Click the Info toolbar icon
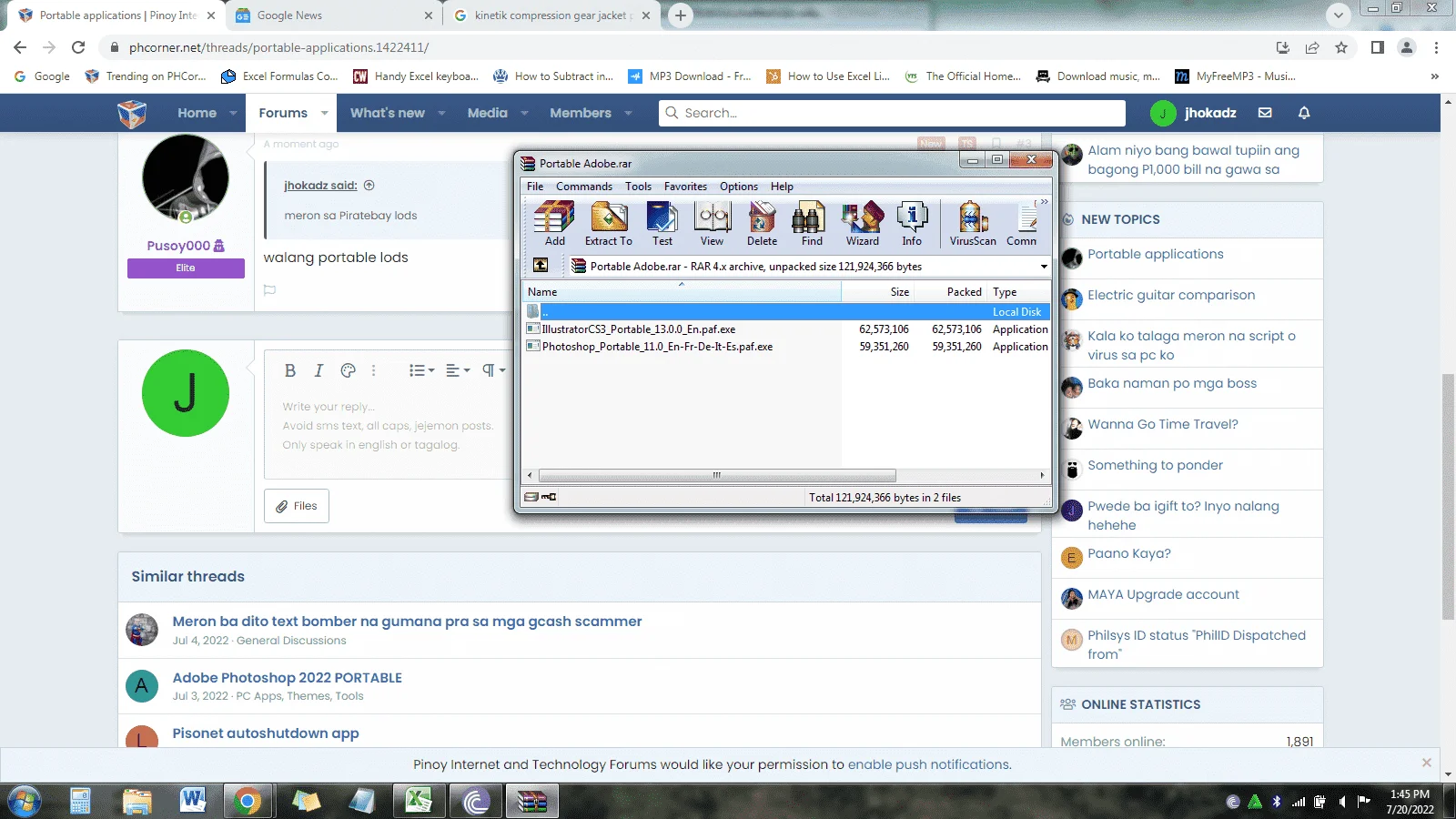Screen dimensions: 1456x819 click(x=912, y=224)
